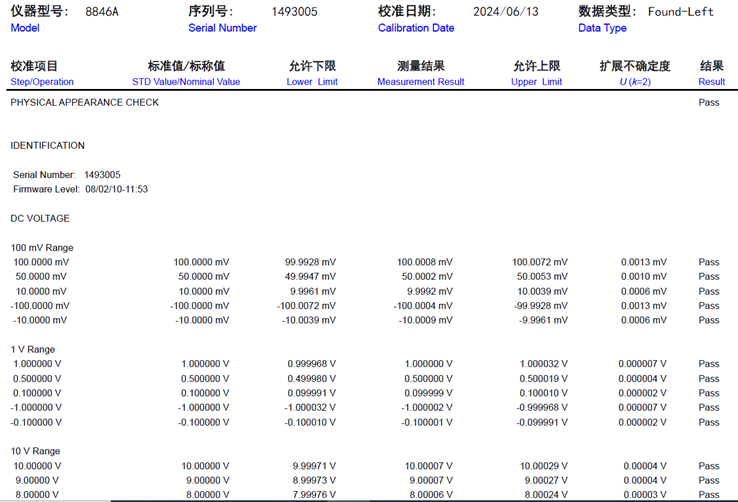Click the U (k=2) column header
Image resolution: width=738 pixels, height=502 pixels.
pyautogui.click(x=635, y=82)
